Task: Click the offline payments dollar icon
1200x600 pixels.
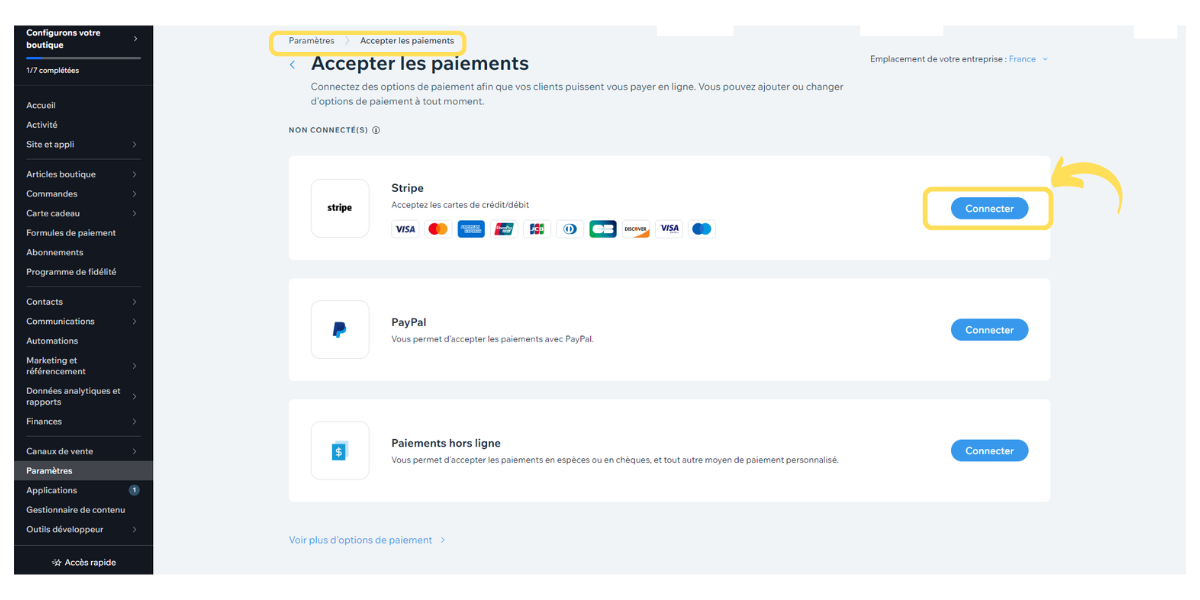Action: [x=340, y=451]
